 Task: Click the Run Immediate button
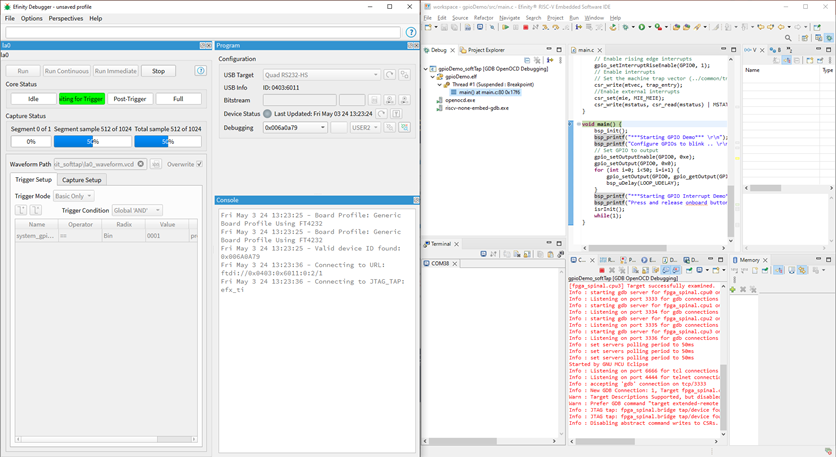116,71
